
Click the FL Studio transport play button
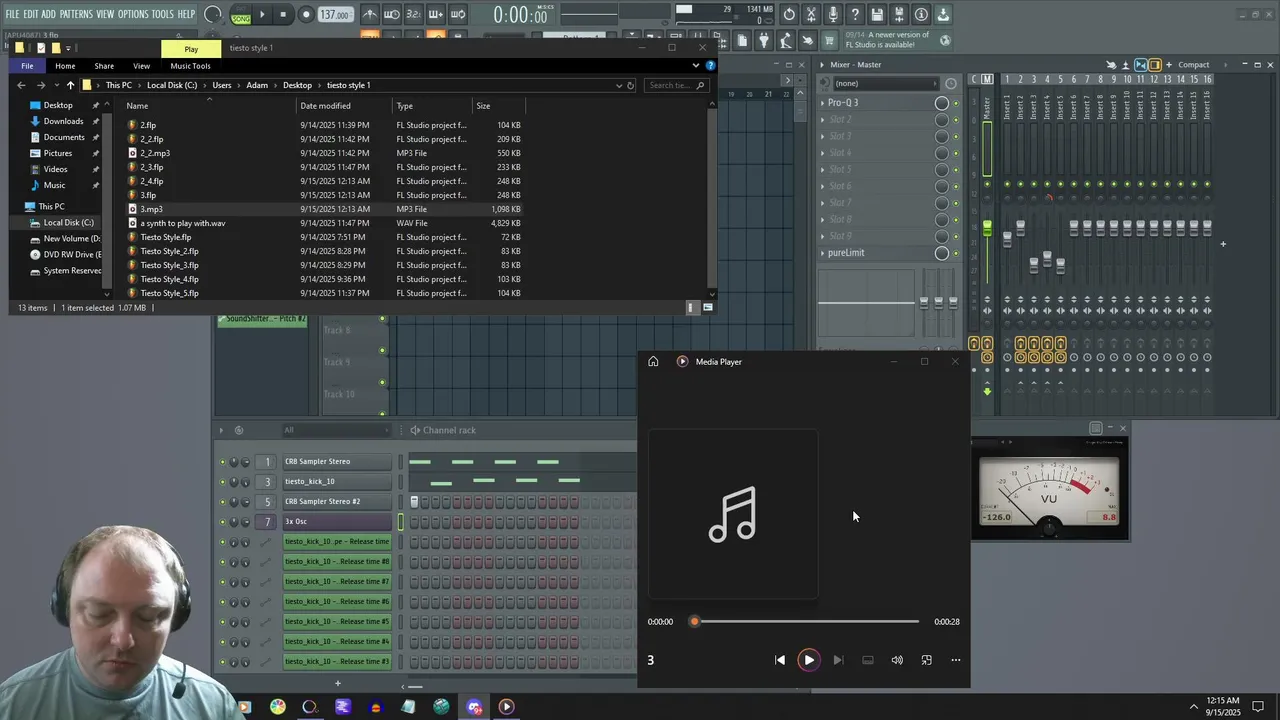click(x=262, y=14)
